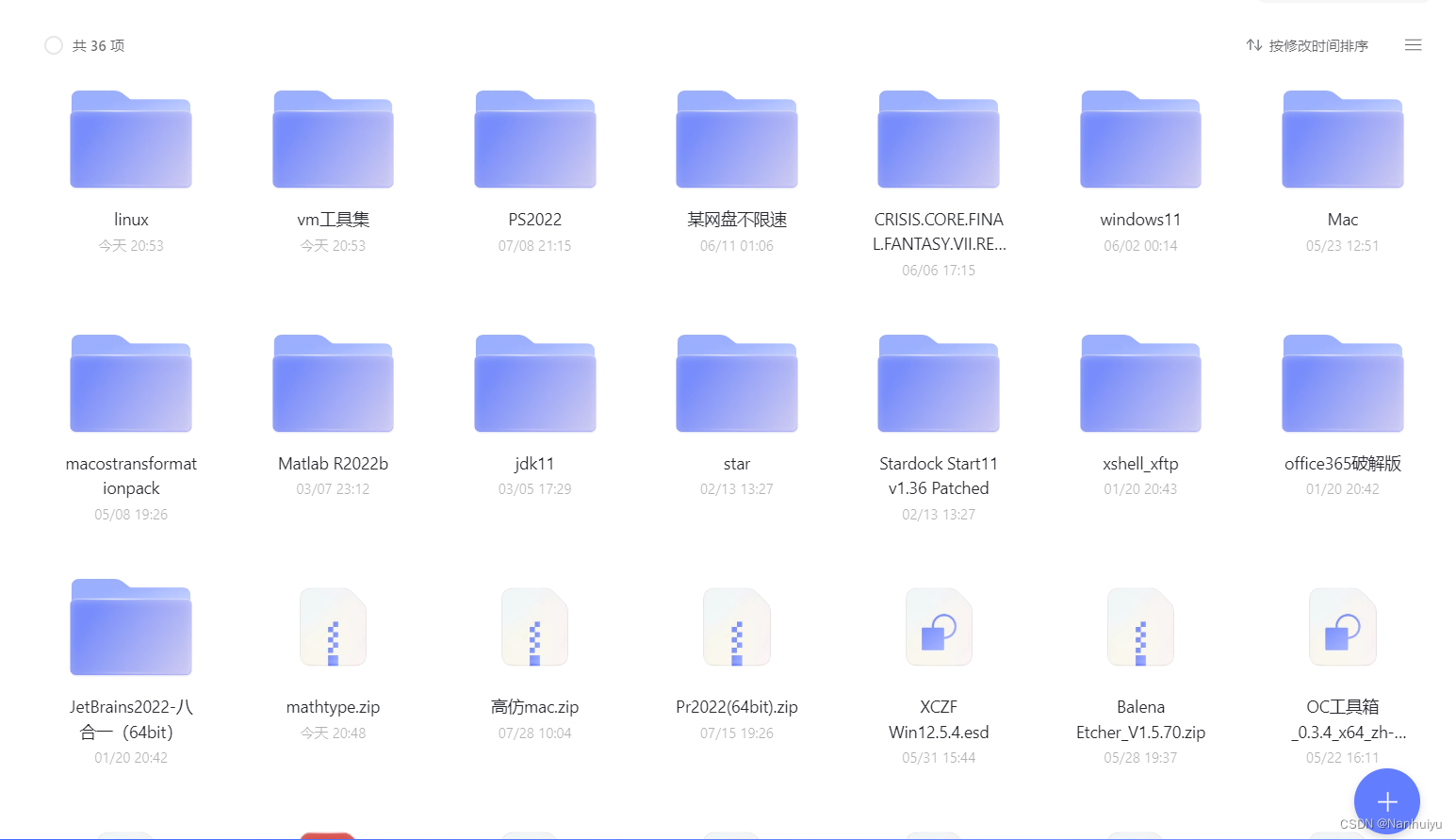Open the windows11 folder
1456x840 pixels.
click(x=1140, y=140)
